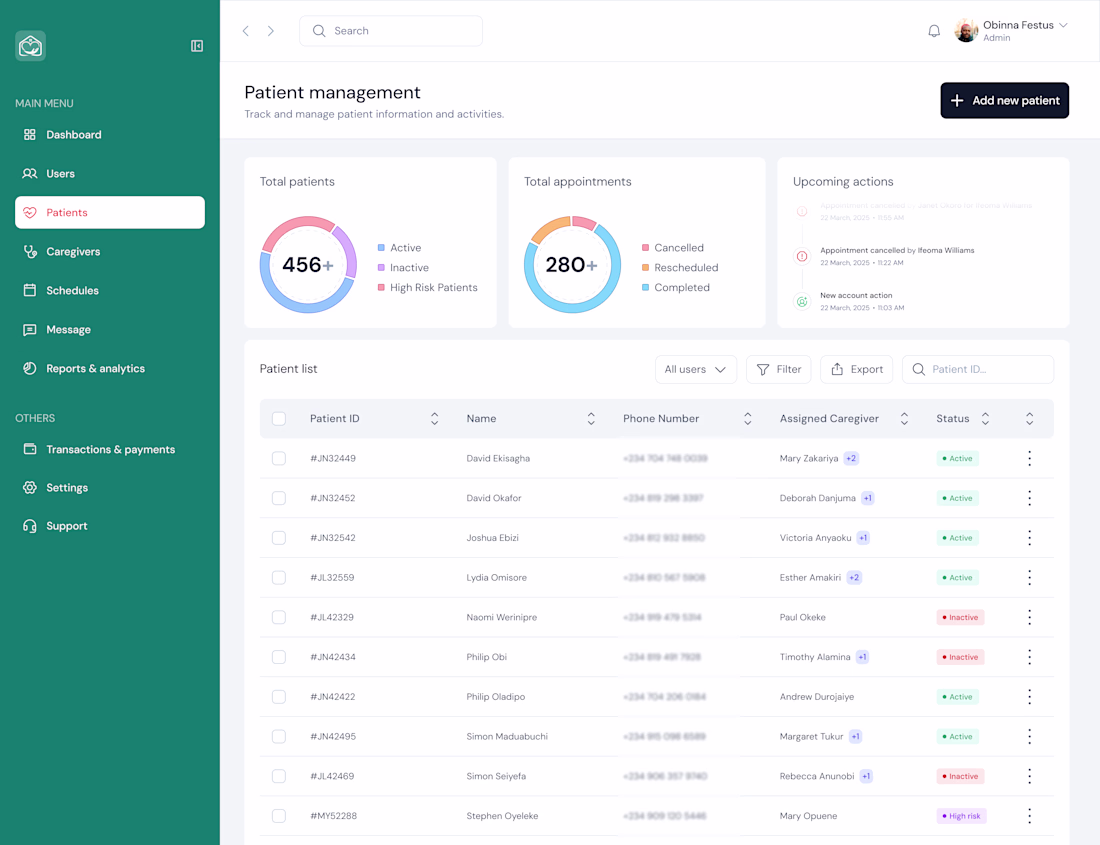Screen dimensions: 1100x845
Task: Check the box for patient #JN32449
Action: tap(279, 459)
